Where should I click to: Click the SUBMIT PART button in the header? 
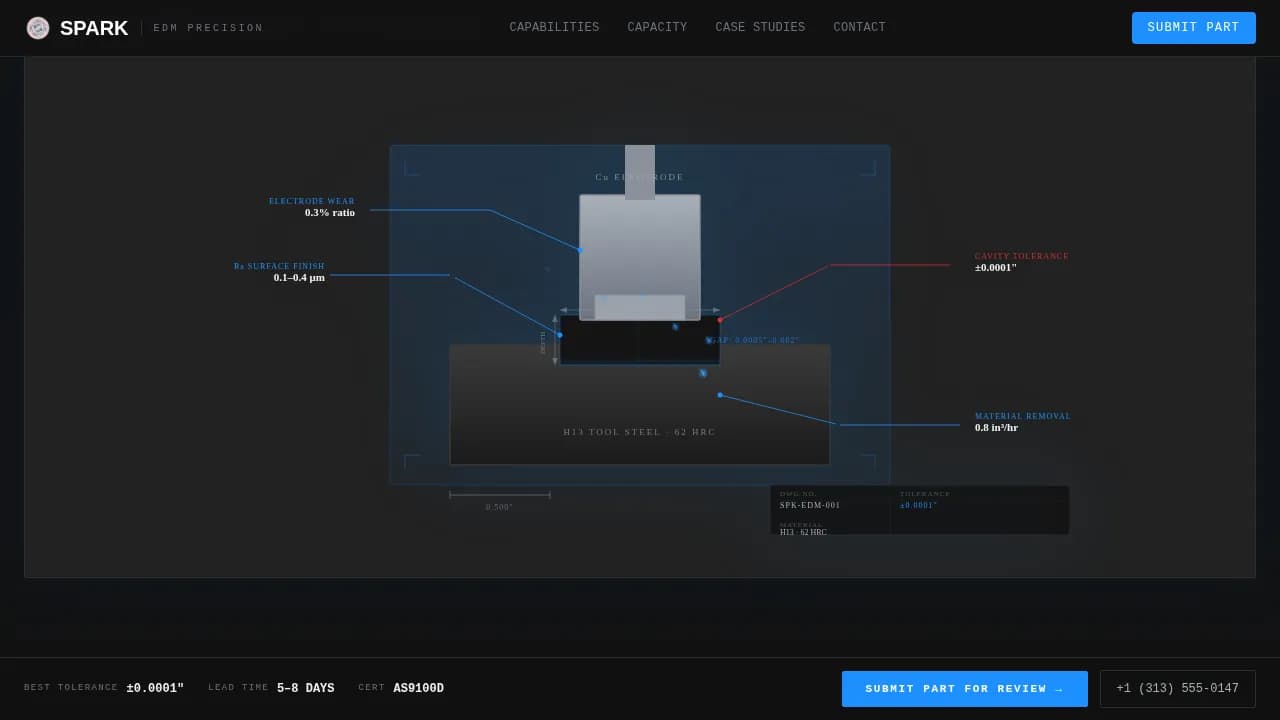1193,28
